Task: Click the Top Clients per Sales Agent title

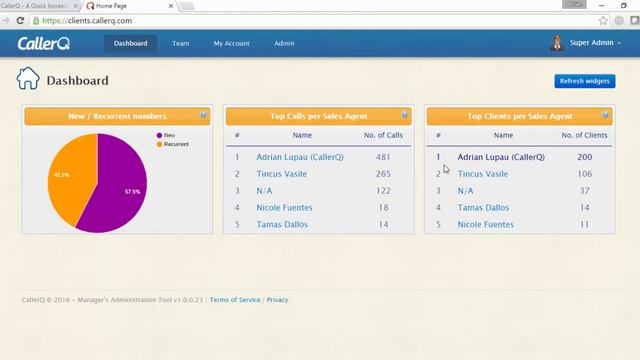Action: [520, 116]
